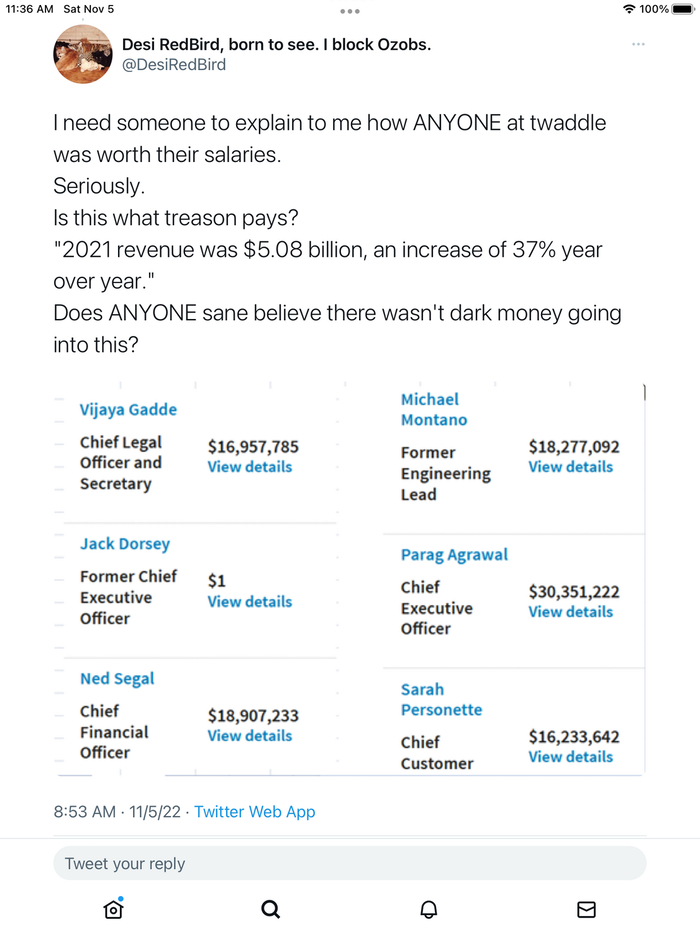Open the tweet's more options ellipsis
This screenshot has width=700, height=932.
638,45
